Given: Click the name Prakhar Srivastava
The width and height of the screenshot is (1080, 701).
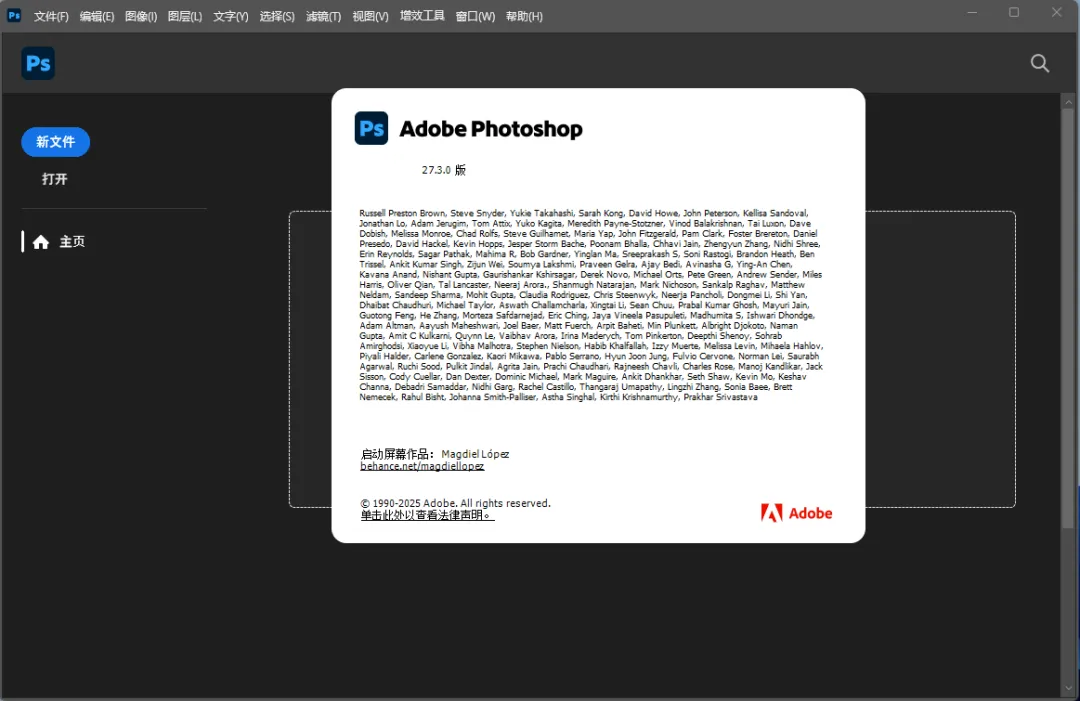Looking at the screenshot, I should point(720,397).
